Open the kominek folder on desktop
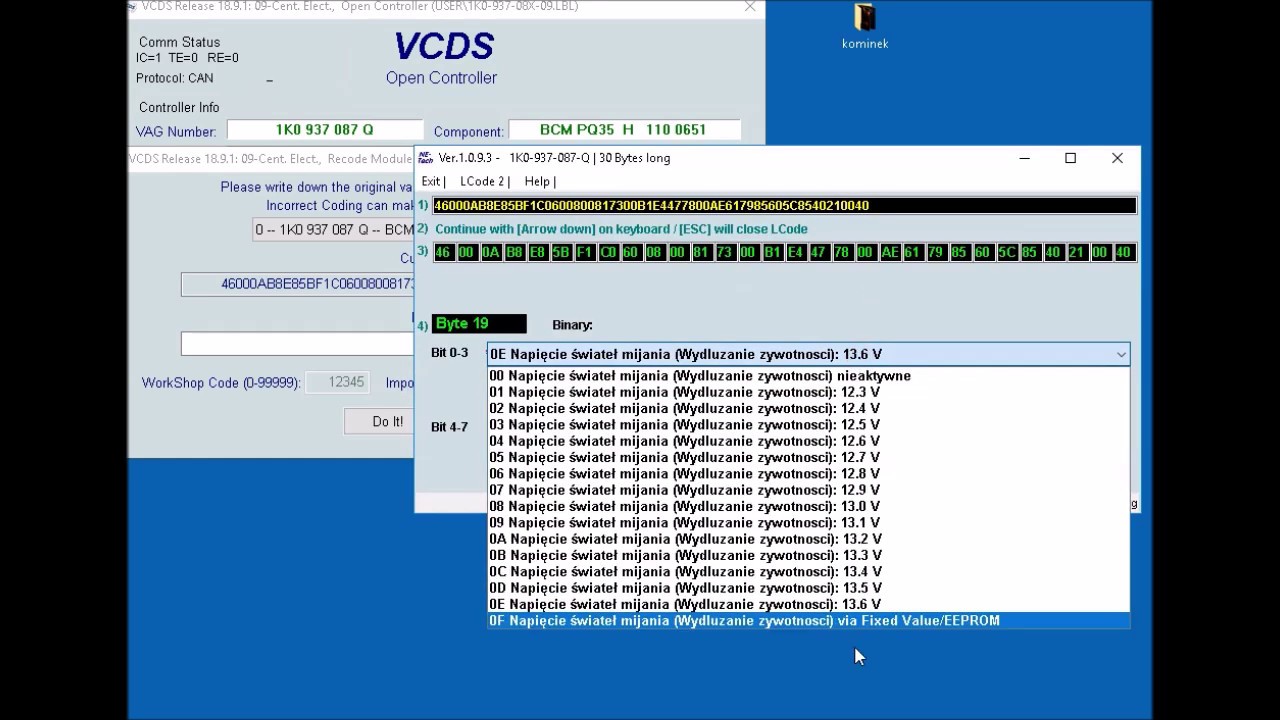 865,26
